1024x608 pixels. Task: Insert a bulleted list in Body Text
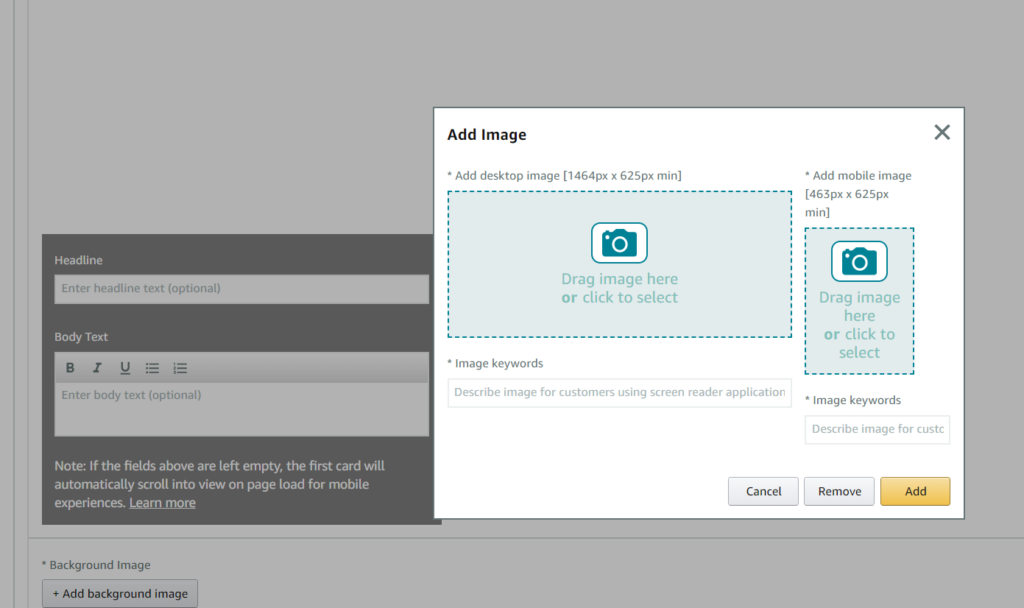click(x=152, y=368)
